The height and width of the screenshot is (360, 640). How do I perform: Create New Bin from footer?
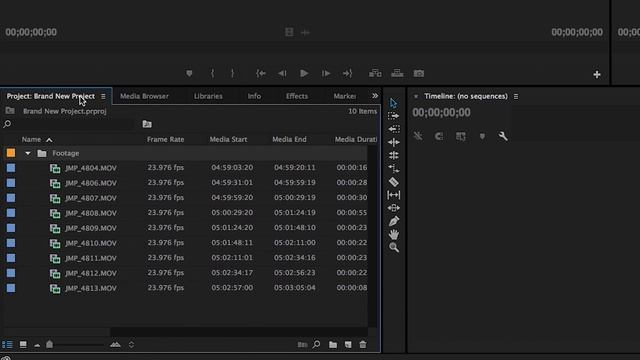[333, 345]
